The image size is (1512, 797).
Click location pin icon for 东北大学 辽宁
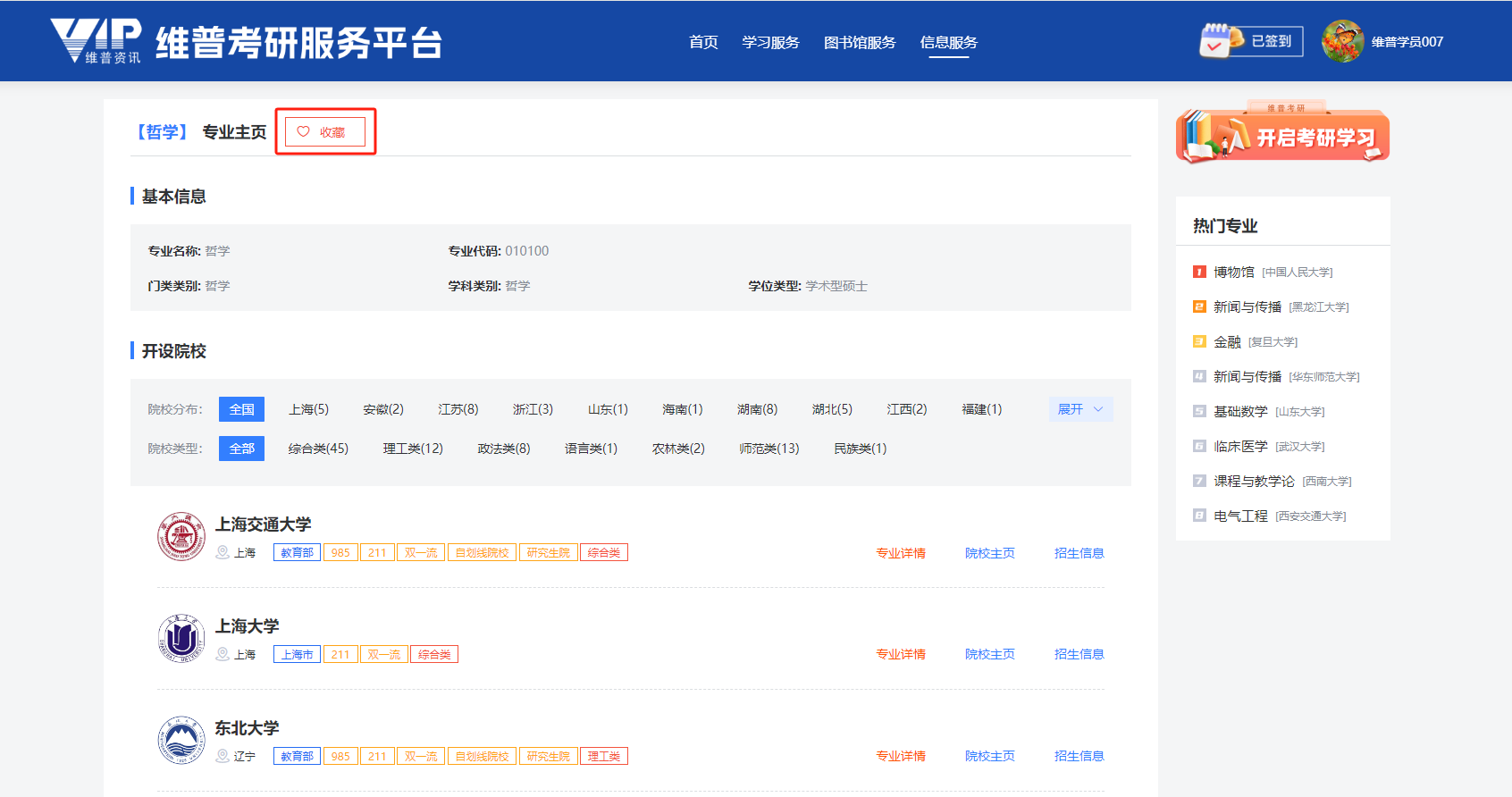pos(223,756)
